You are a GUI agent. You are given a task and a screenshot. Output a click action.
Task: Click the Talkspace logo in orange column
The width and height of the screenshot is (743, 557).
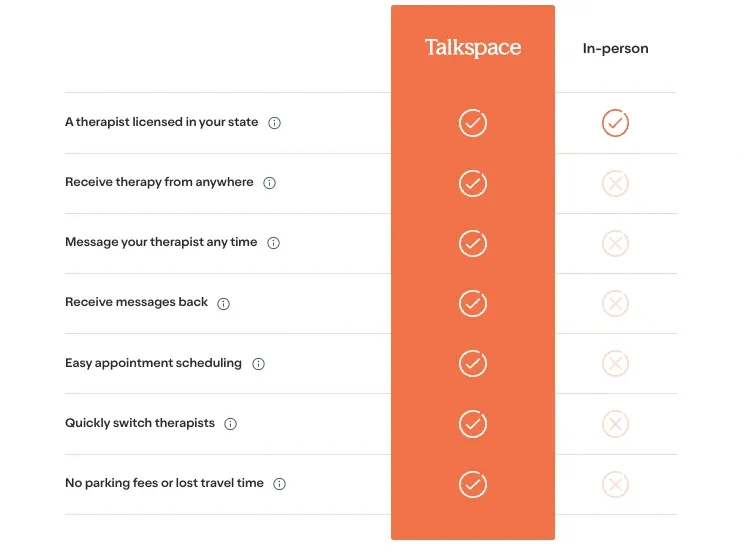473,48
